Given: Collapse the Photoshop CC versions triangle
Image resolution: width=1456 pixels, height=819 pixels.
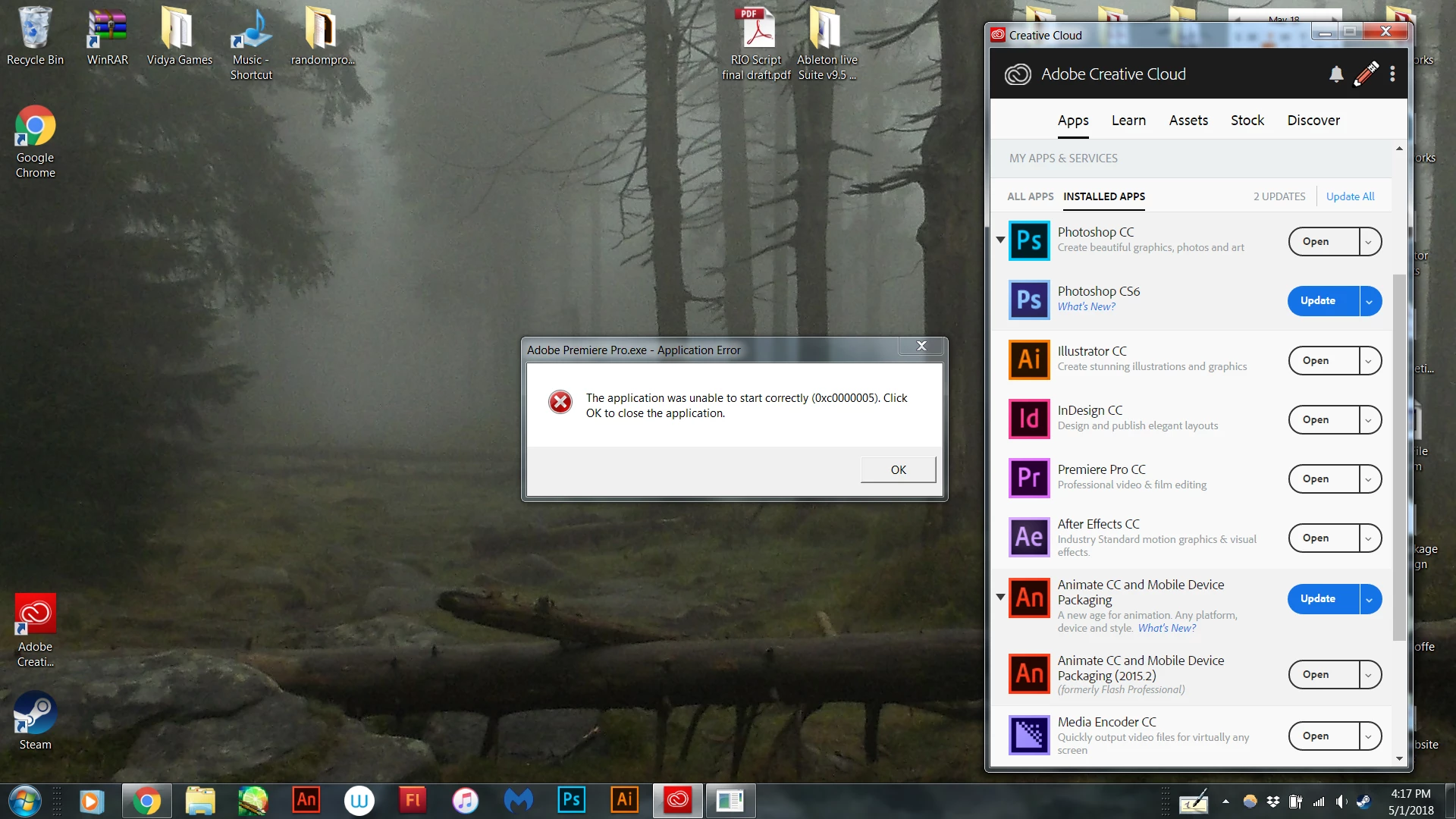Looking at the screenshot, I should click(x=1000, y=240).
